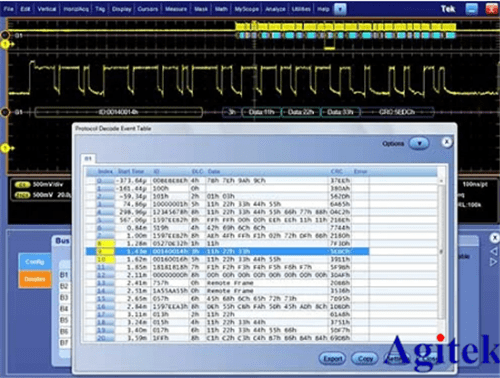Click CRC value 04C2h
This screenshot has height=378, width=500.
point(340,212)
